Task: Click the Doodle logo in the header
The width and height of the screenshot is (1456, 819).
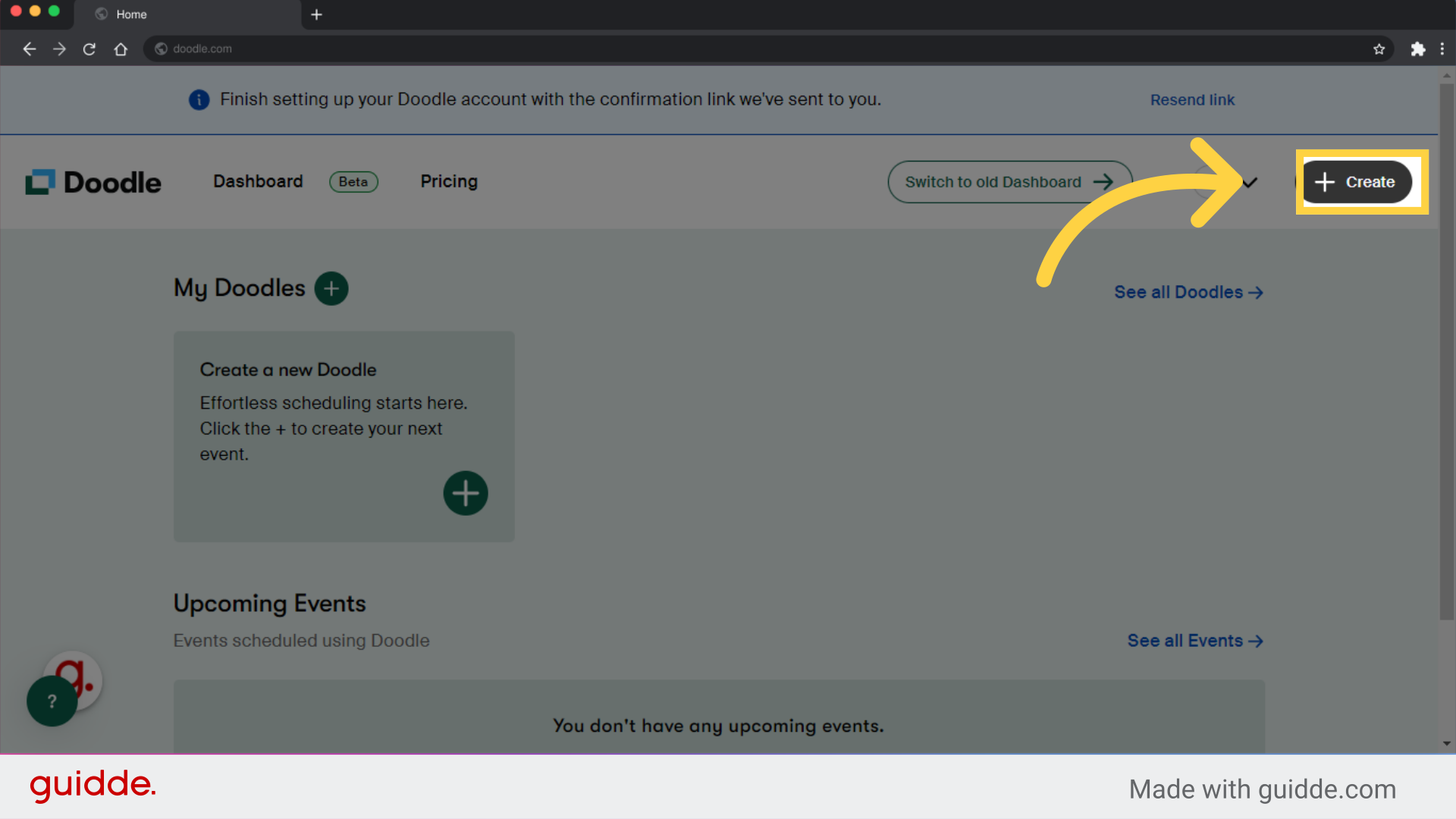Action: [93, 181]
